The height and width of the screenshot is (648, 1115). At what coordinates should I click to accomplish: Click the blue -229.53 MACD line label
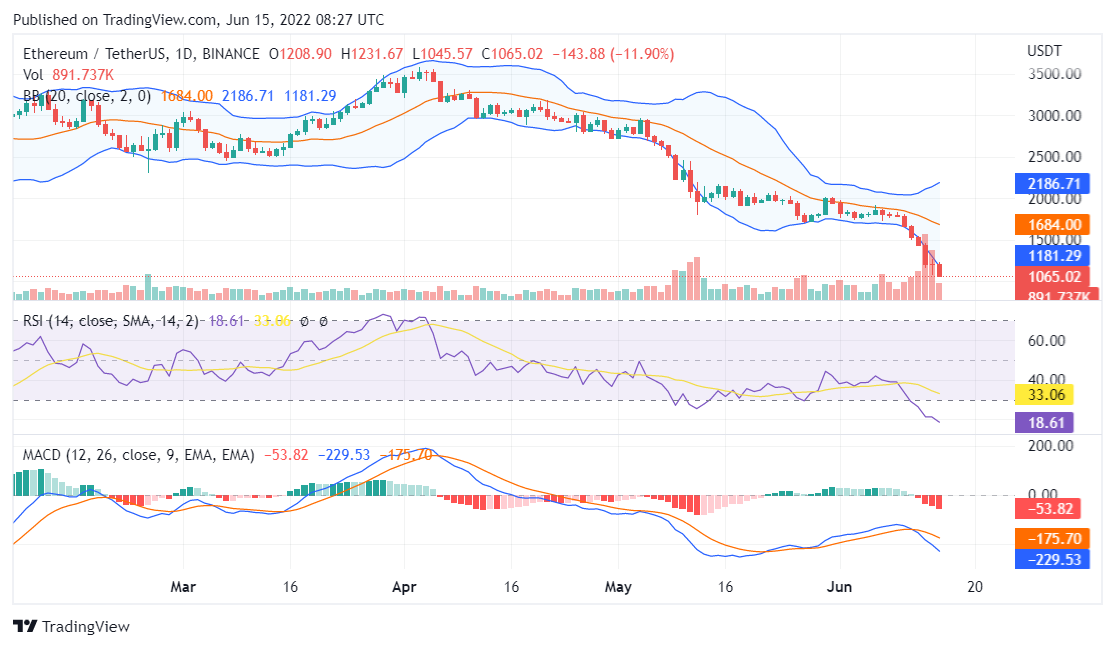point(1044,560)
